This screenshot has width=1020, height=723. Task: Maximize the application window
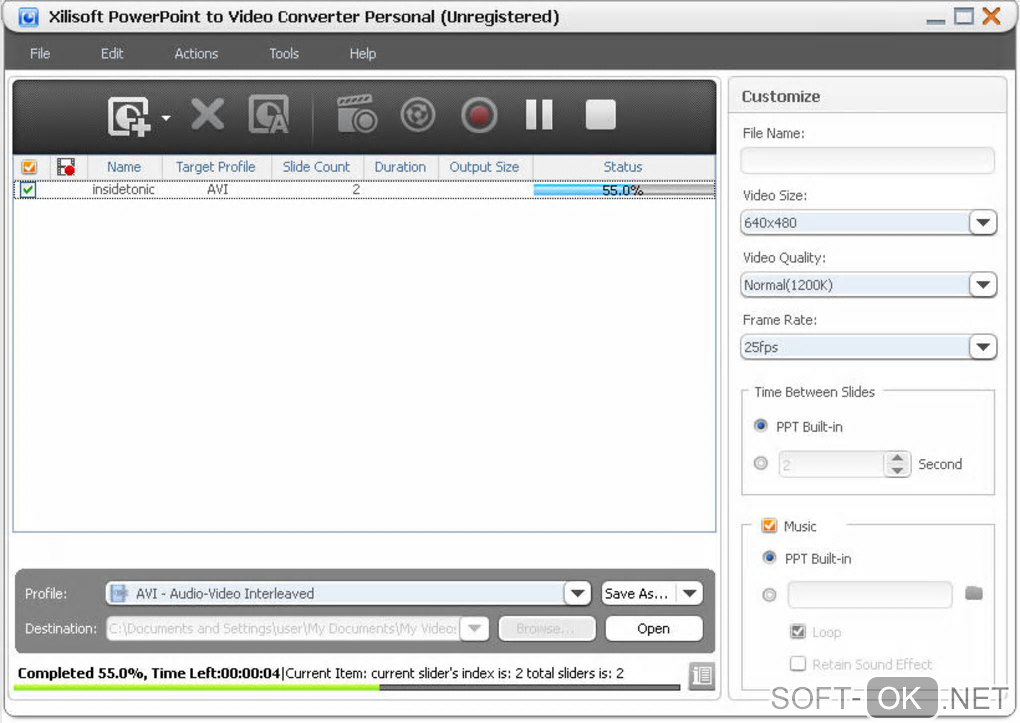click(964, 16)
